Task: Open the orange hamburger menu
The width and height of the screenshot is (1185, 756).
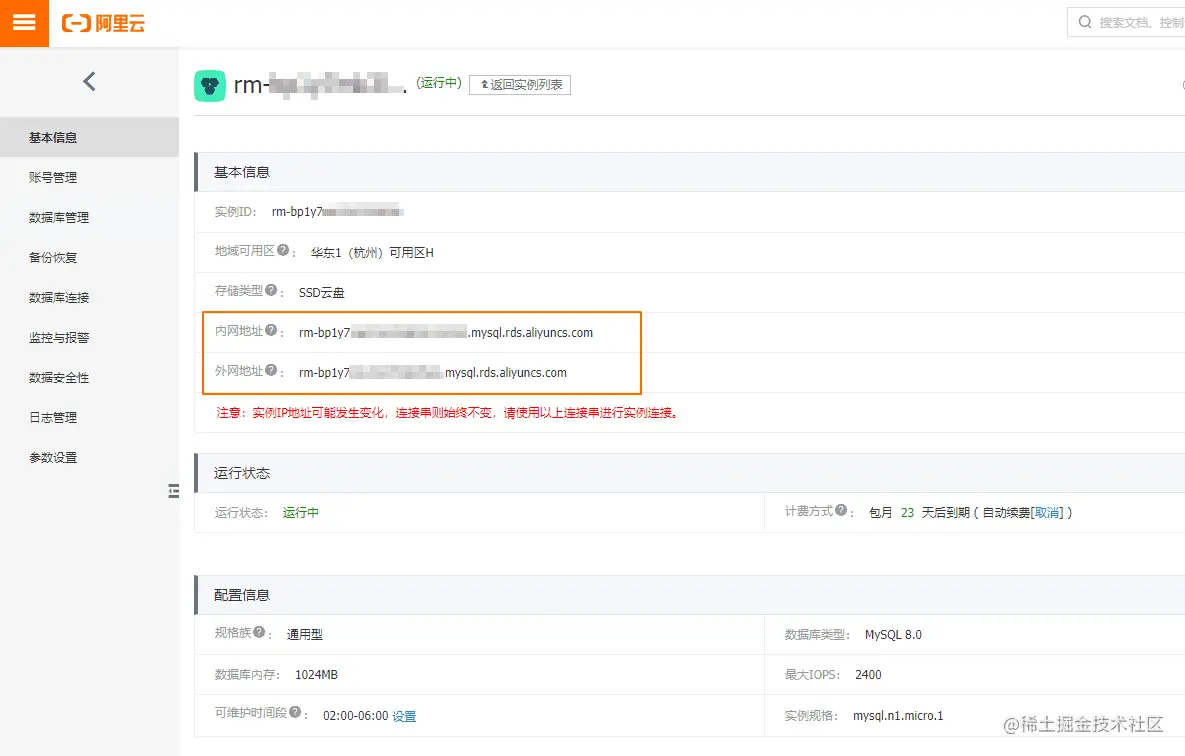Action: [24, 23]
